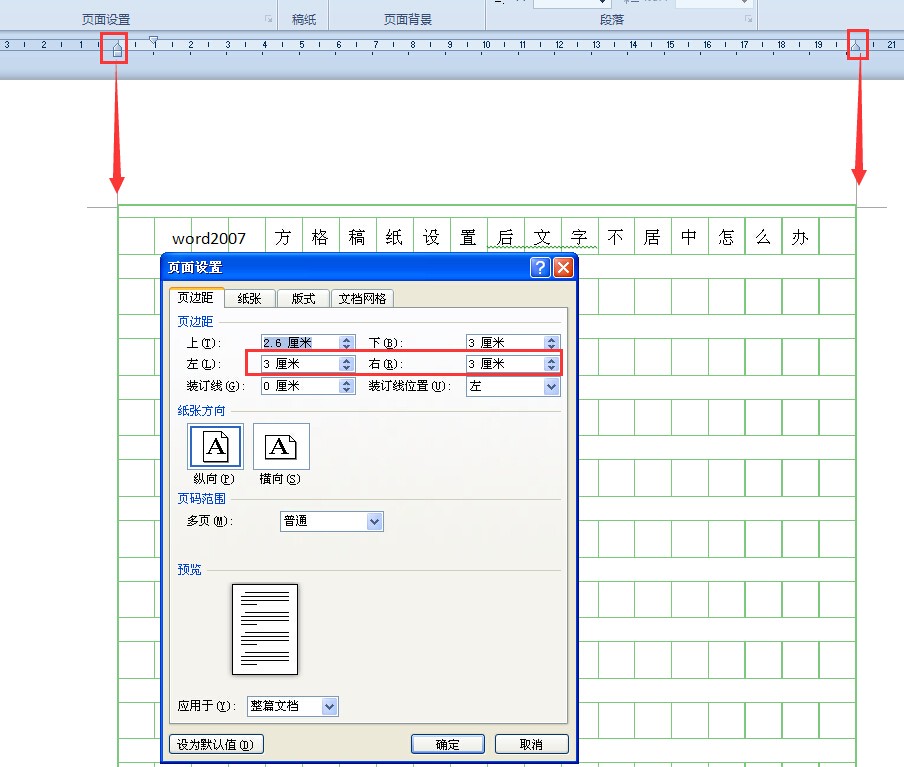This screenshot has height=767, width=904.
Task: Click the character 居 in the document grid
Action: coord(652,237)
